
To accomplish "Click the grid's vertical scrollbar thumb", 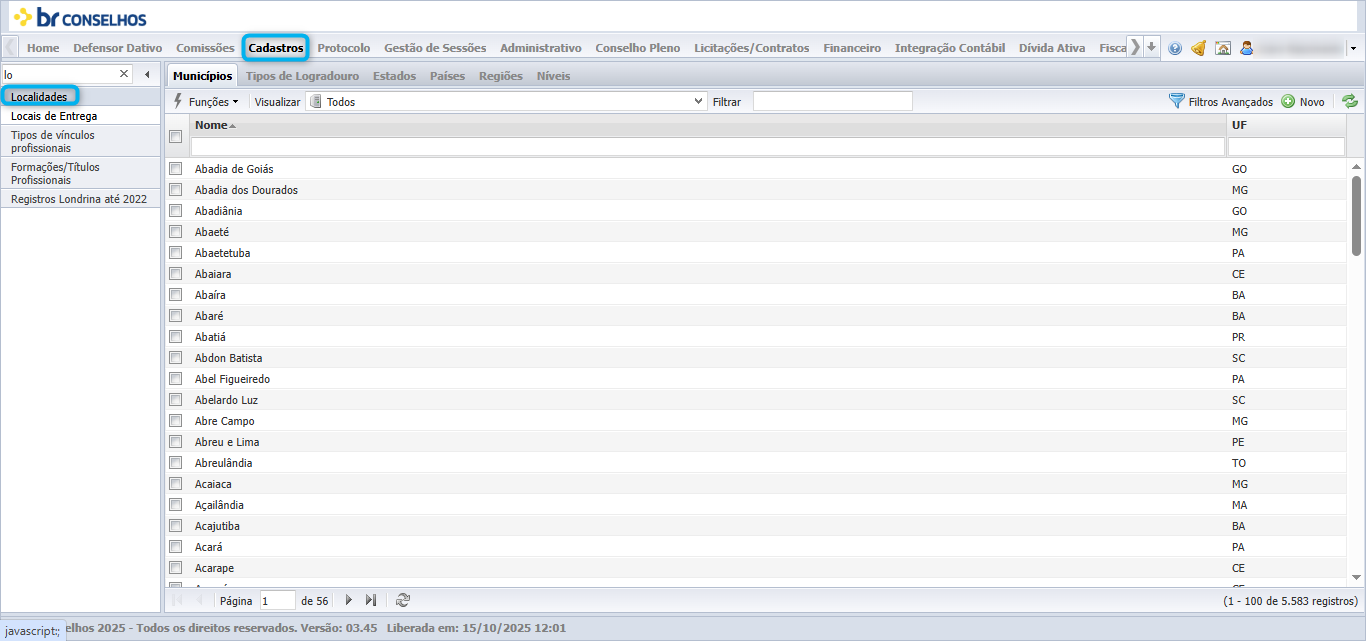I will (1356, 215).
